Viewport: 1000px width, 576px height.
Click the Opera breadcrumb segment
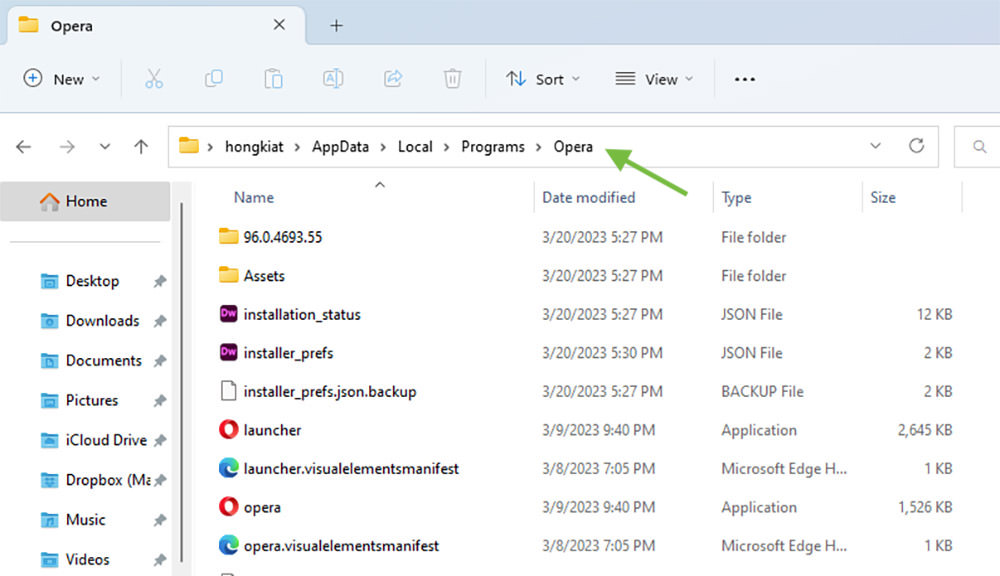point(573,147)
